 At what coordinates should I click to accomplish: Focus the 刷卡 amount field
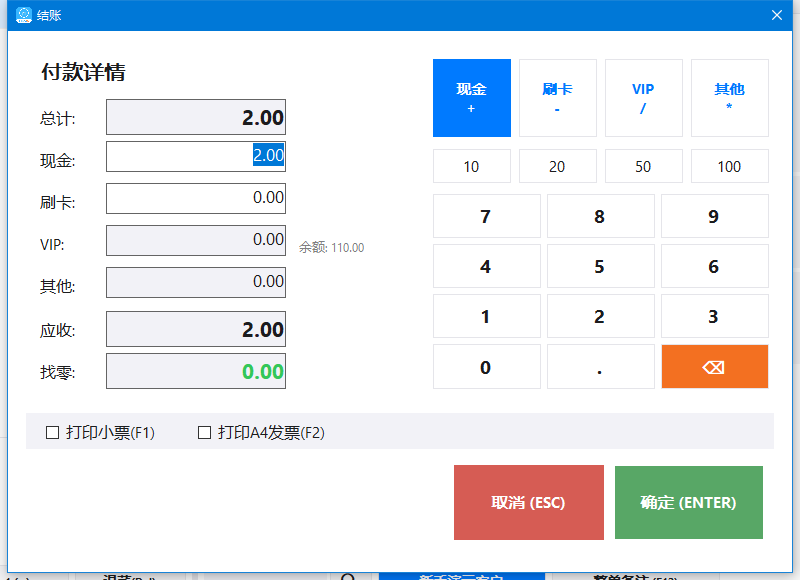[x=196, y=198]
